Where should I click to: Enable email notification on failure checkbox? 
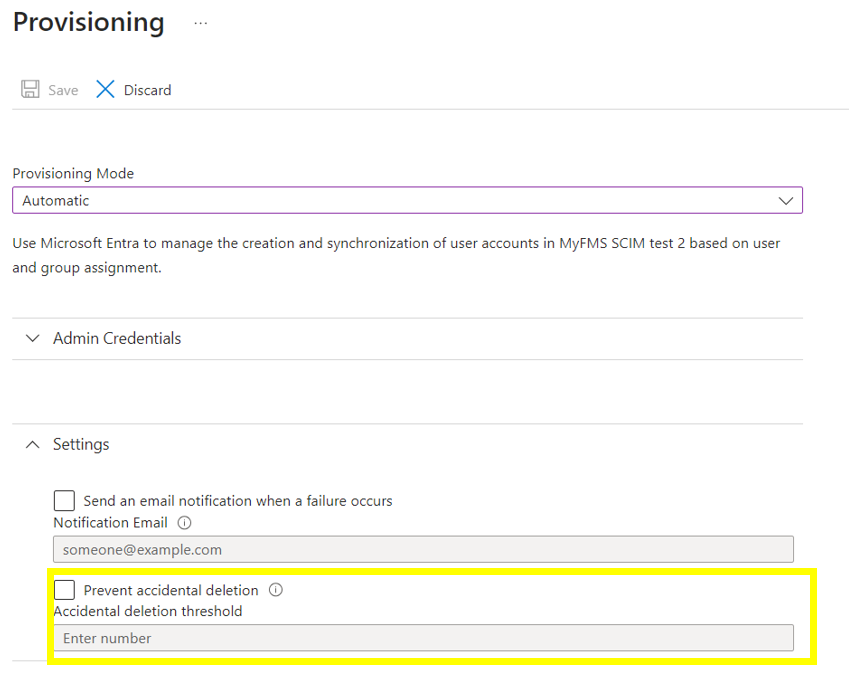[x=64, y=500]
